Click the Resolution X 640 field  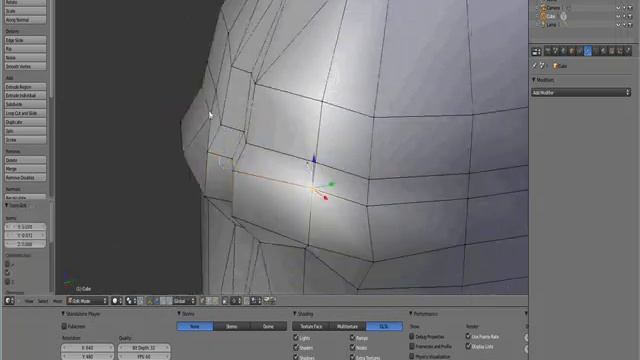tap(87, 348)
